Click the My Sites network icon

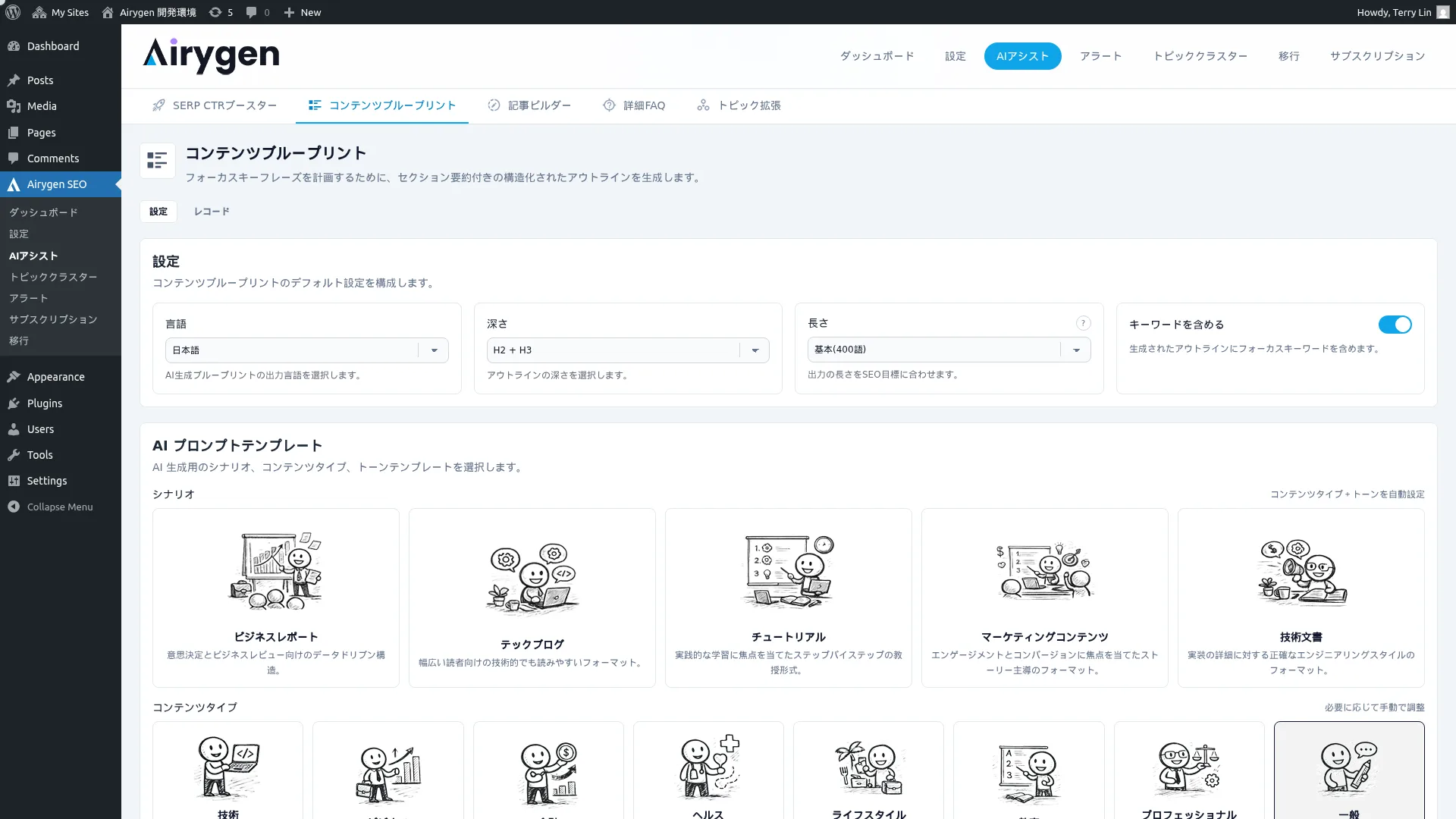click(x=39, y=12)
